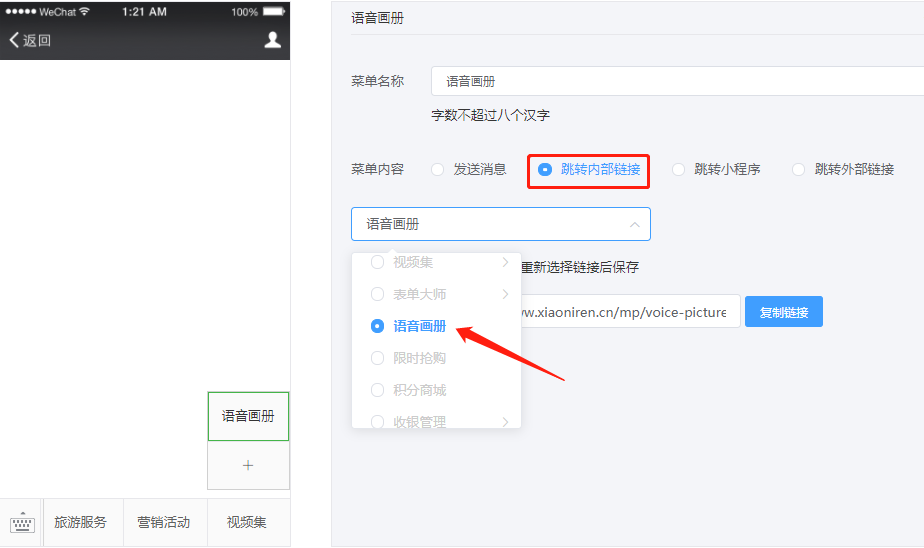This screenshot has width=924, height=548.
Task: Add a submenu with the plus button
Action: [248, 465]
